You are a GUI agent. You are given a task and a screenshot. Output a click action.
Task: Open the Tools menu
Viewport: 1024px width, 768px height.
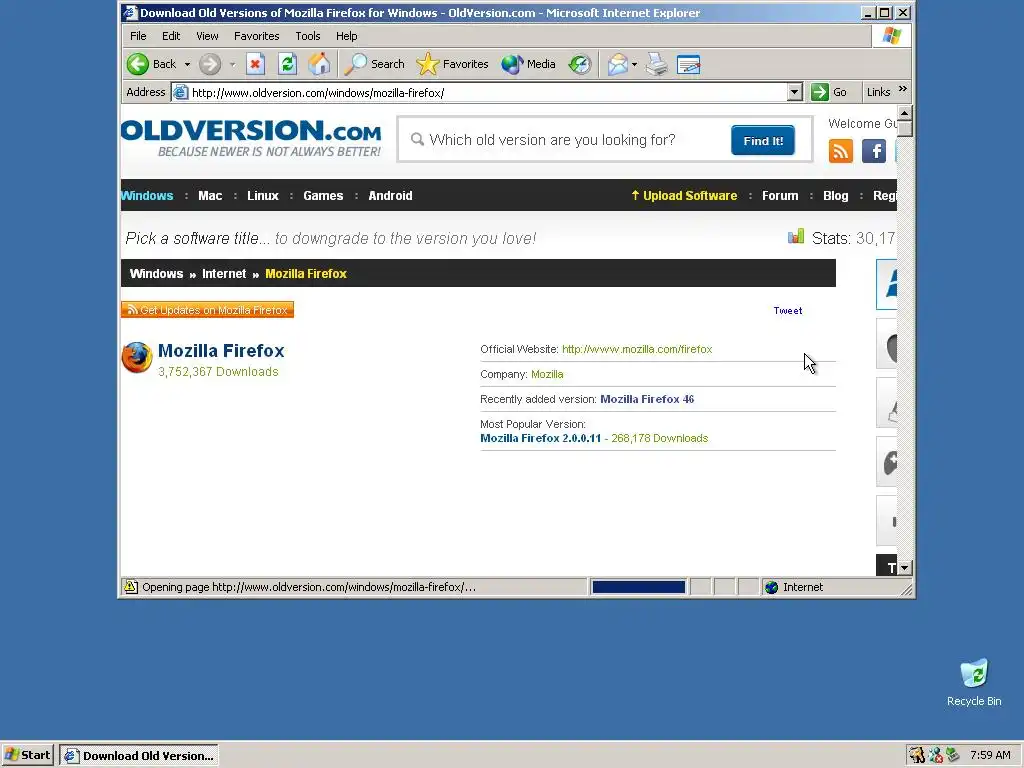coord(308,36)
